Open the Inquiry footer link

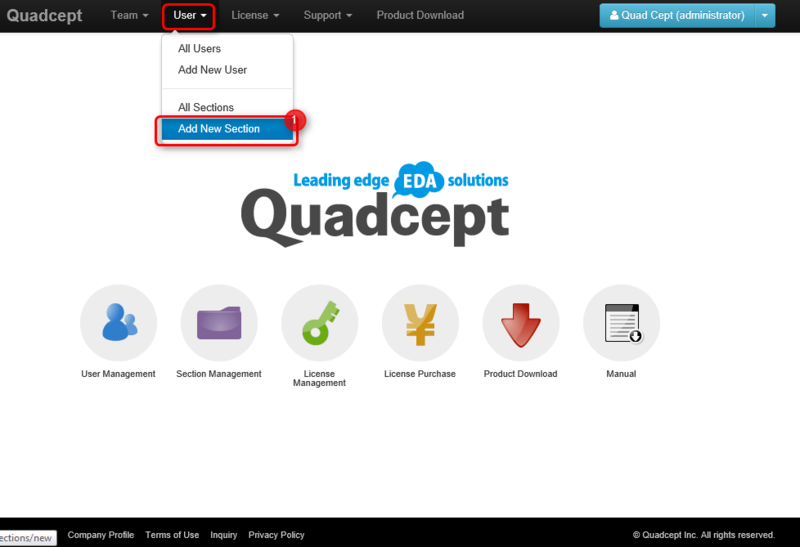click(x=223, y=535)
